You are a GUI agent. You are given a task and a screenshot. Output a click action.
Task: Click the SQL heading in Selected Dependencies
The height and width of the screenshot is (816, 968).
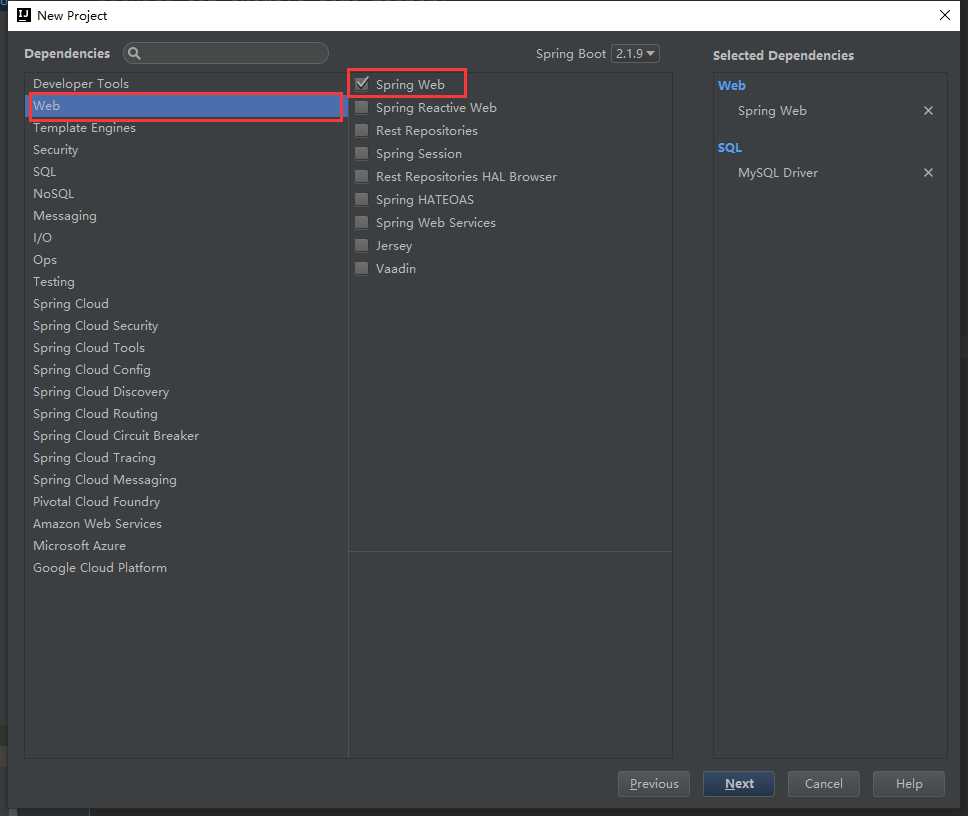730,148
